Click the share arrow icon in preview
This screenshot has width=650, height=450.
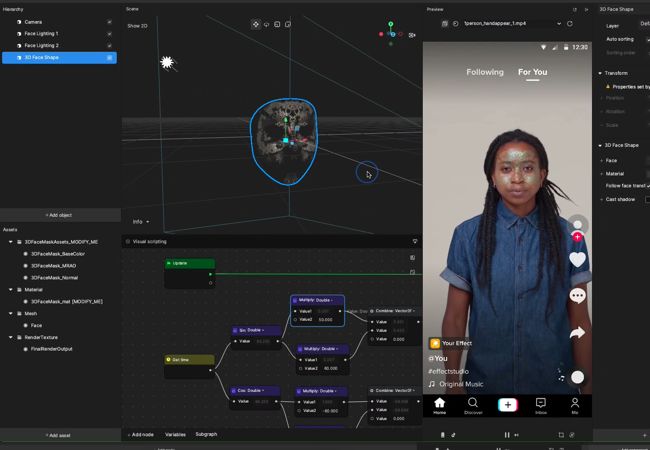pyautogui.click(x=577, y=332)
